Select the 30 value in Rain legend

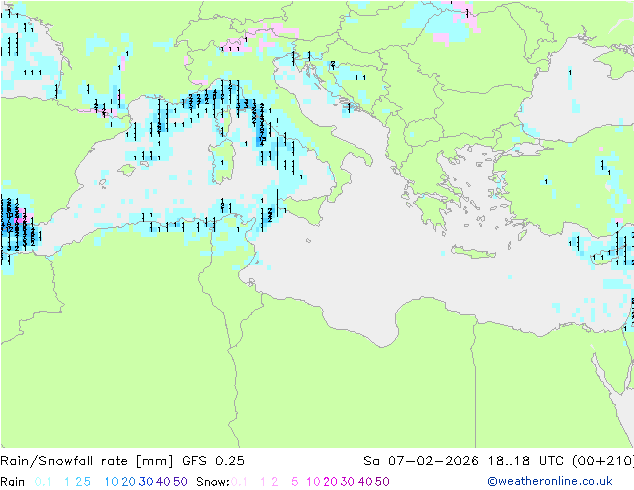click(x=146, y=482)
